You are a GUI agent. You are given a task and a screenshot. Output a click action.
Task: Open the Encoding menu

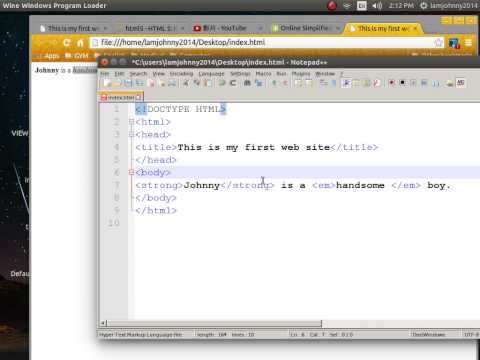[x=181, y=74]
